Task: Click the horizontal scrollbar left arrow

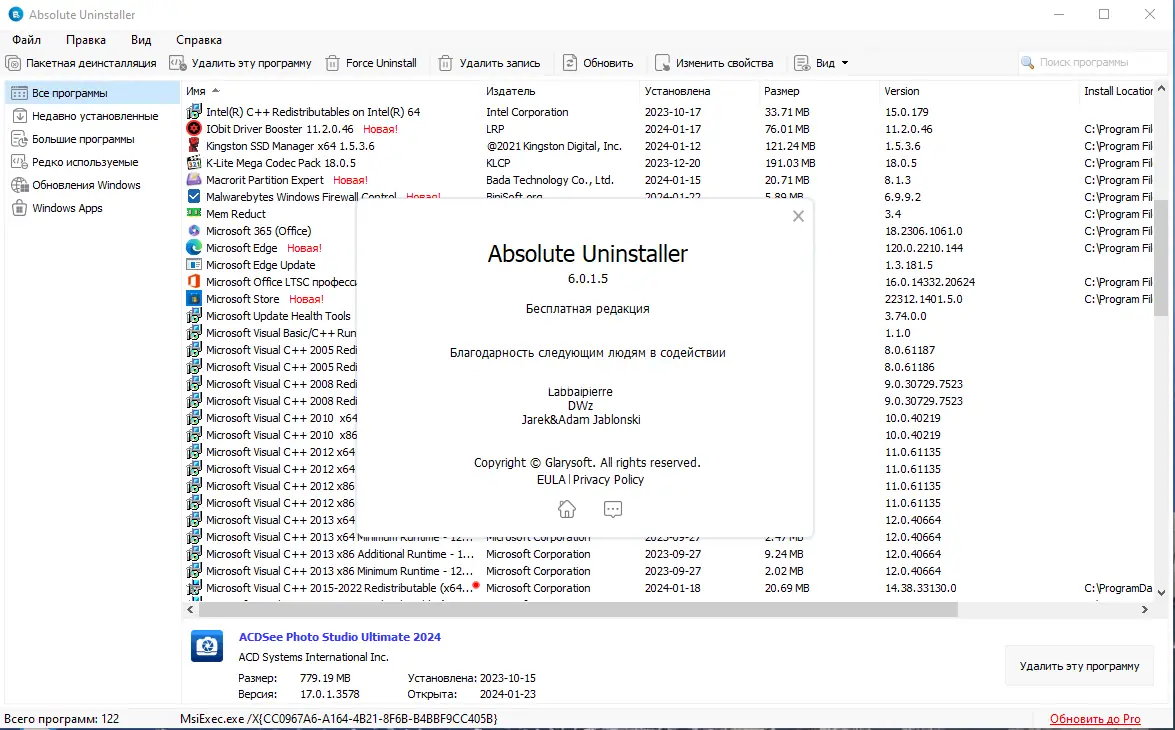Action: [x=190, y=609]
